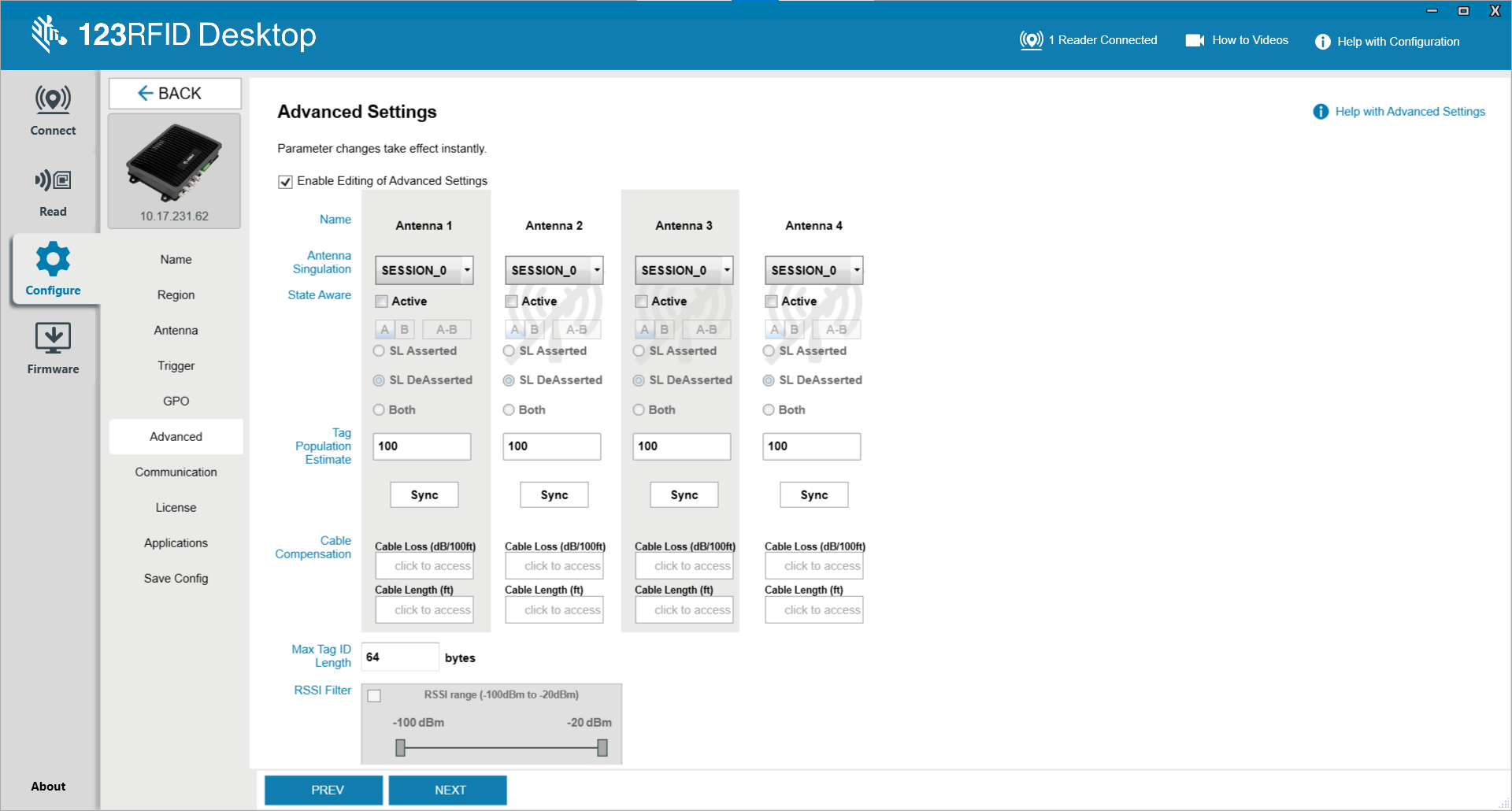Open Antenna 4 SESSION_0 dropdown
The width and height of the screenshot is (1512, 811).
[813, 270]
